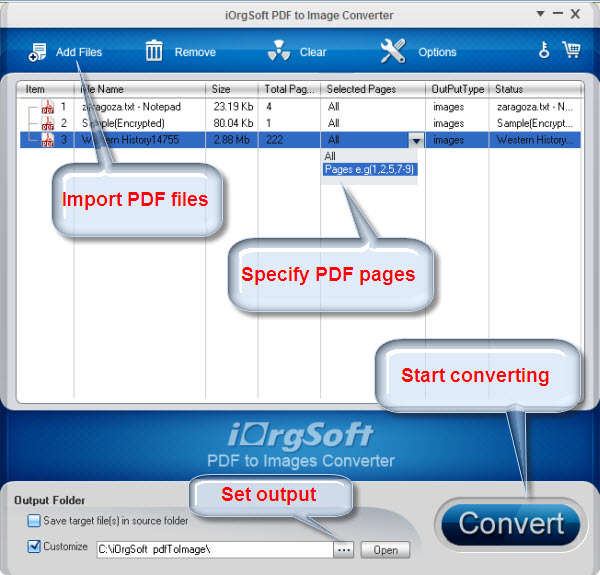Click the Add Files document icon
The width and height of the screenshot is (600, 575).
(x=37, y=52)
